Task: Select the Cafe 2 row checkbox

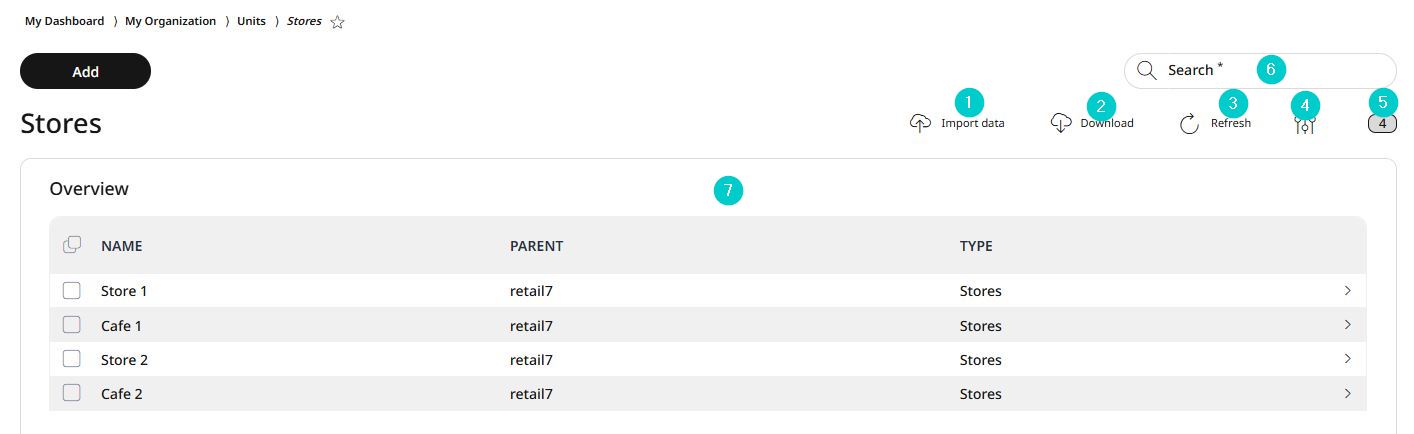Action: coord(71,393)
